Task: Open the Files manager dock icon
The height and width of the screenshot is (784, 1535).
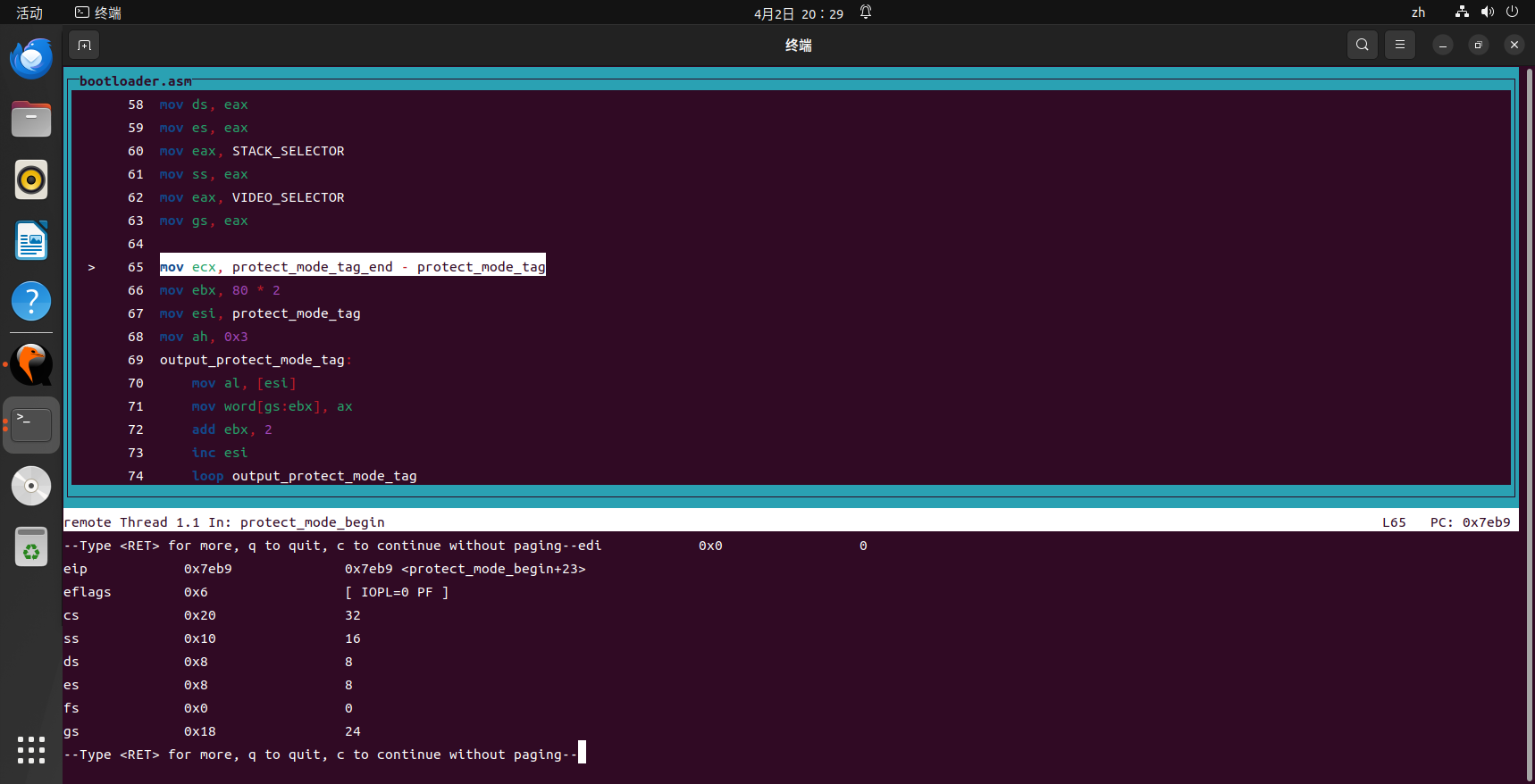Action: 31,119
